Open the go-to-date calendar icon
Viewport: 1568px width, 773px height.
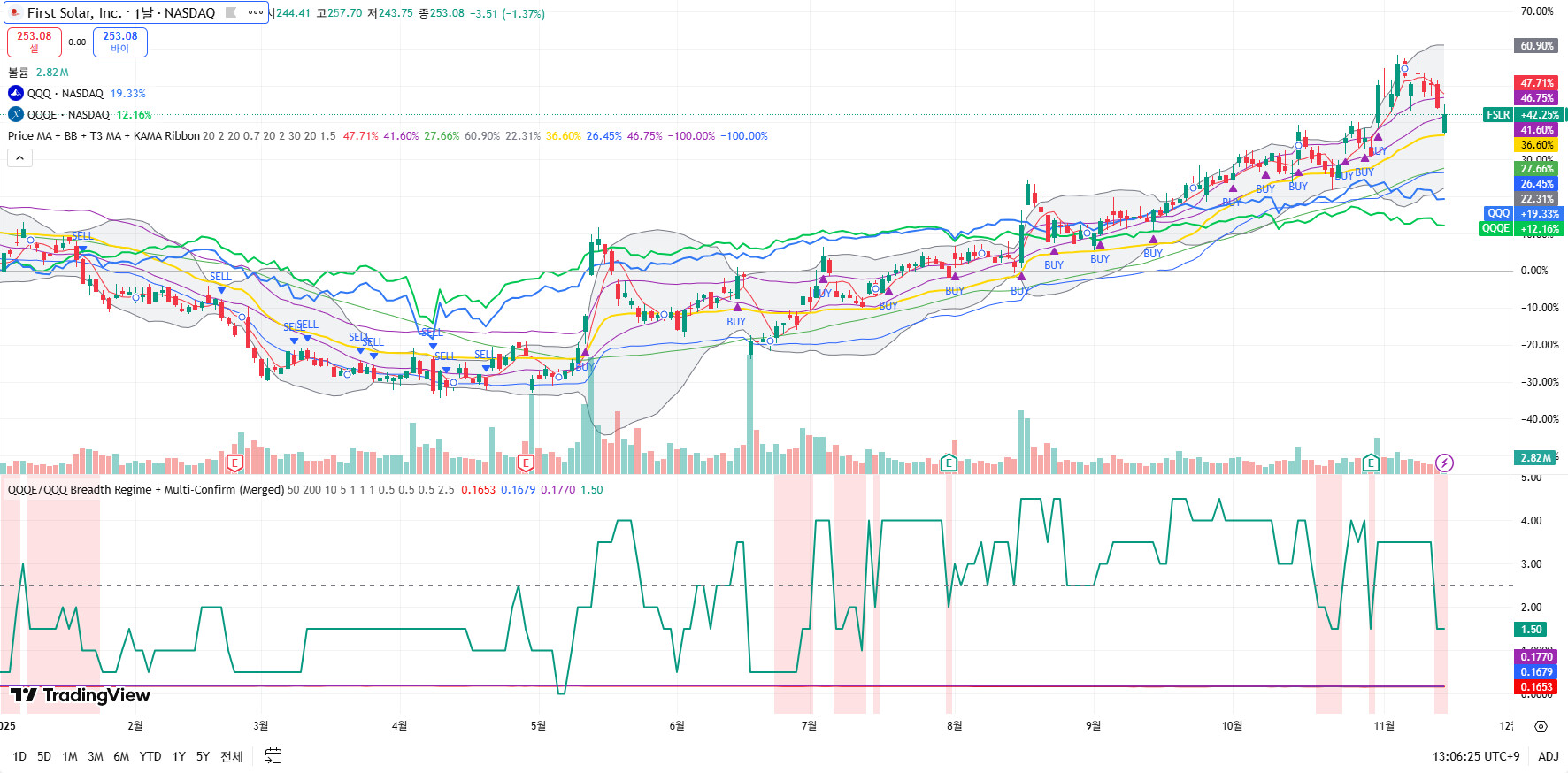click(273, 756)
